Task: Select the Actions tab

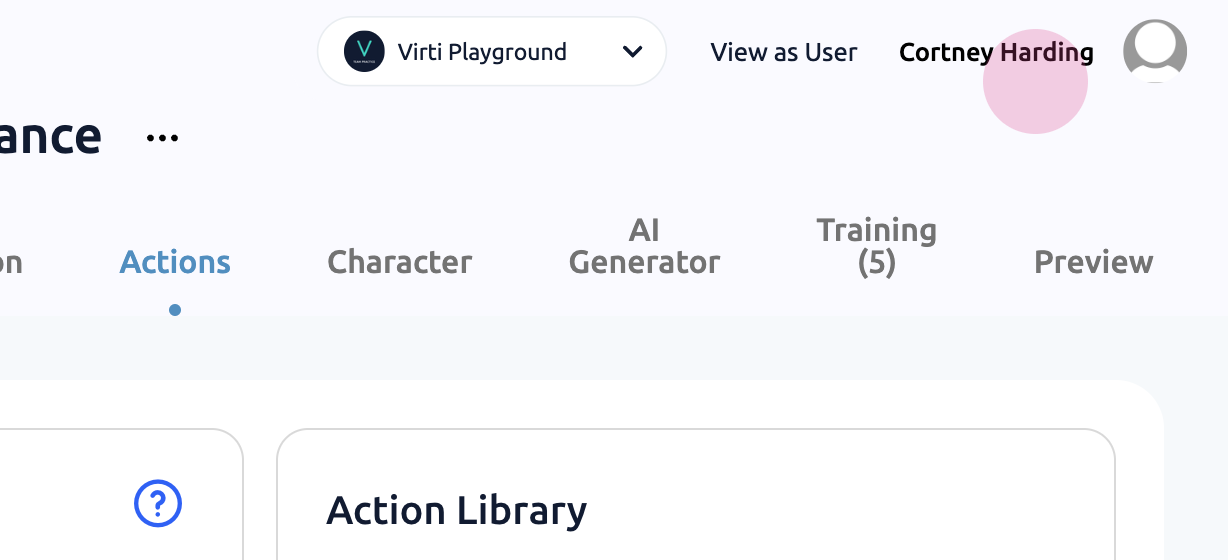Action: pos(175,262)
